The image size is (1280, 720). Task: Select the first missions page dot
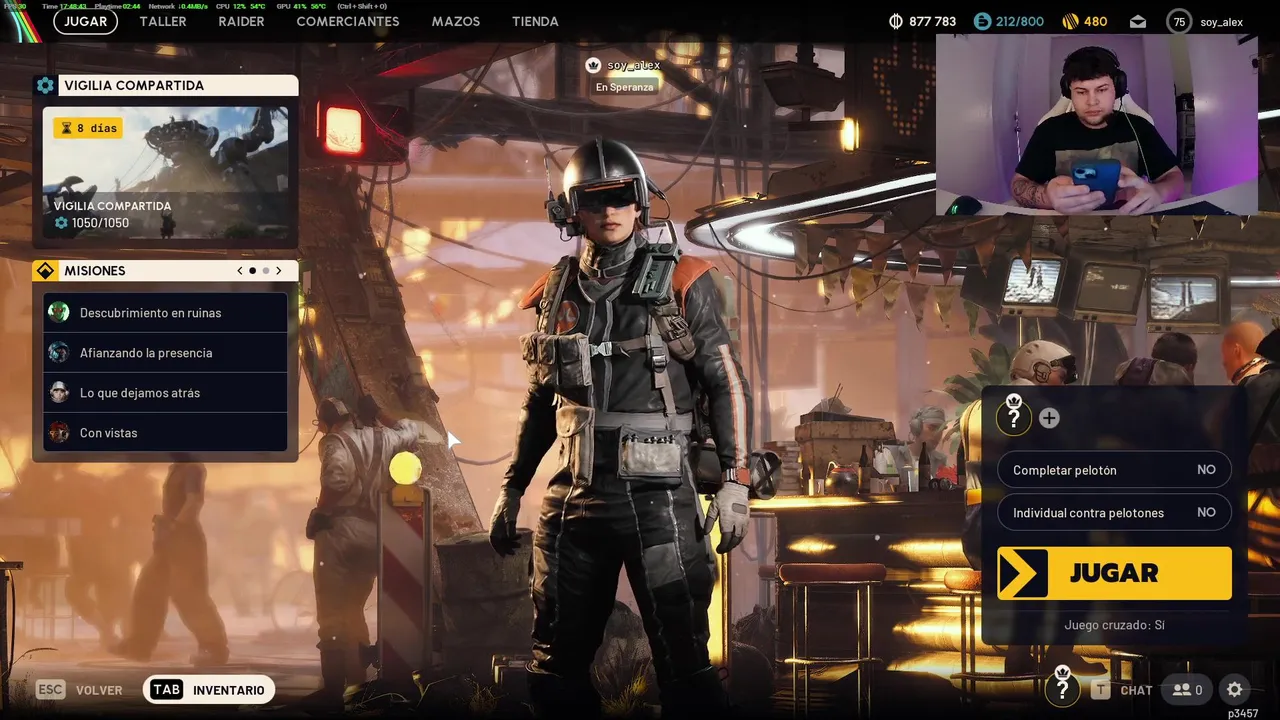point(253,271)
